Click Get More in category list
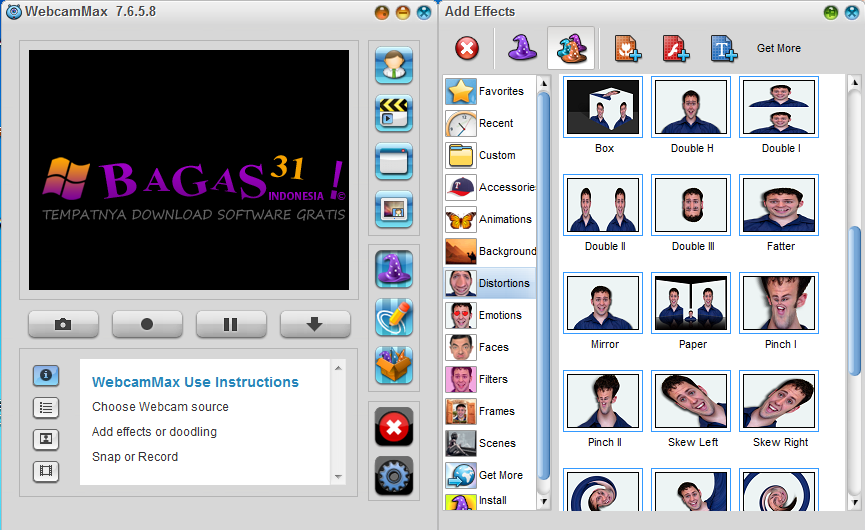This screenshot has height=530, width=865. pos(489,475)
